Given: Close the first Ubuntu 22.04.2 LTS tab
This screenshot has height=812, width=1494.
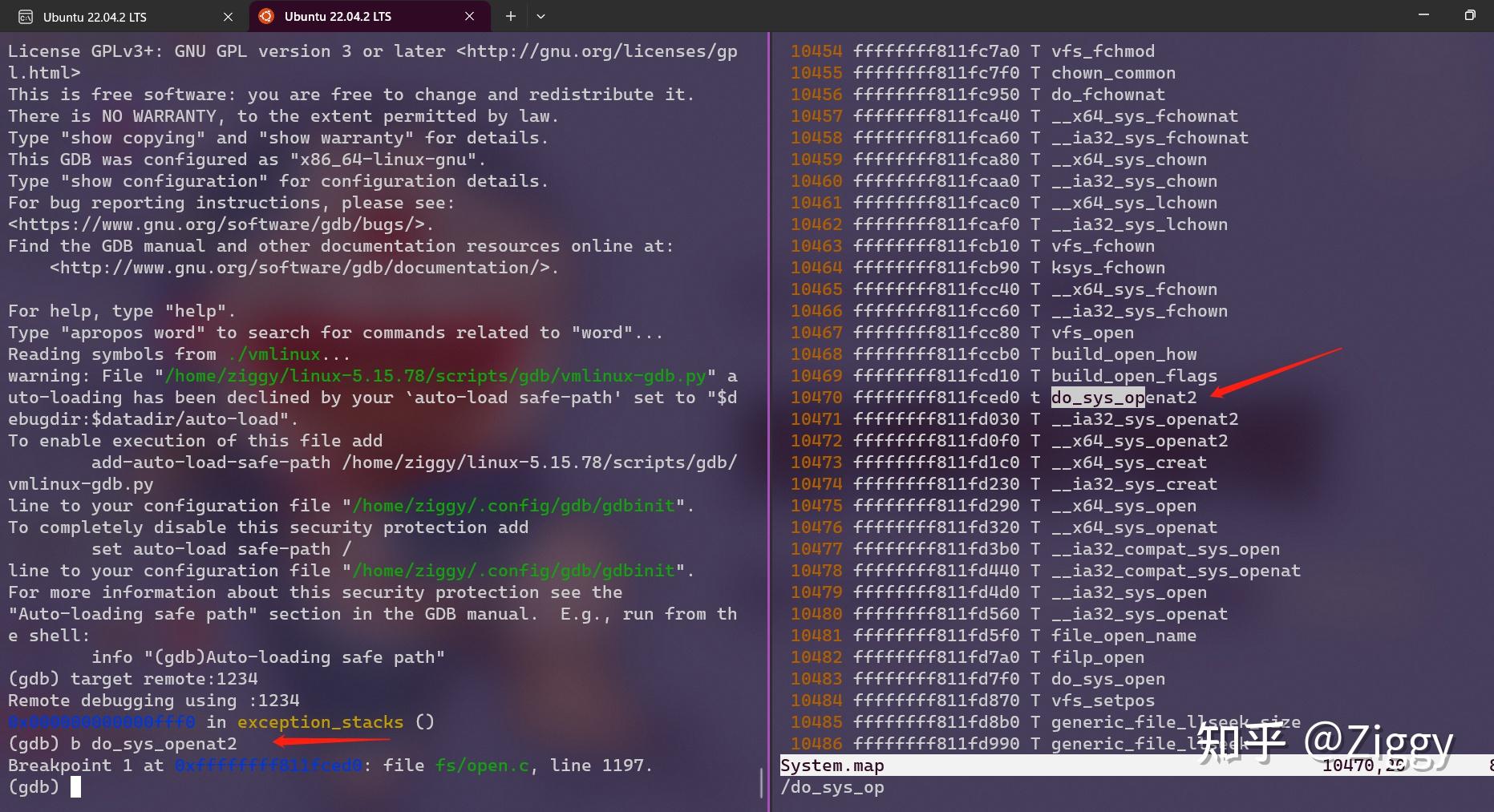Looking at the screenshot, I should click(228, 16).
